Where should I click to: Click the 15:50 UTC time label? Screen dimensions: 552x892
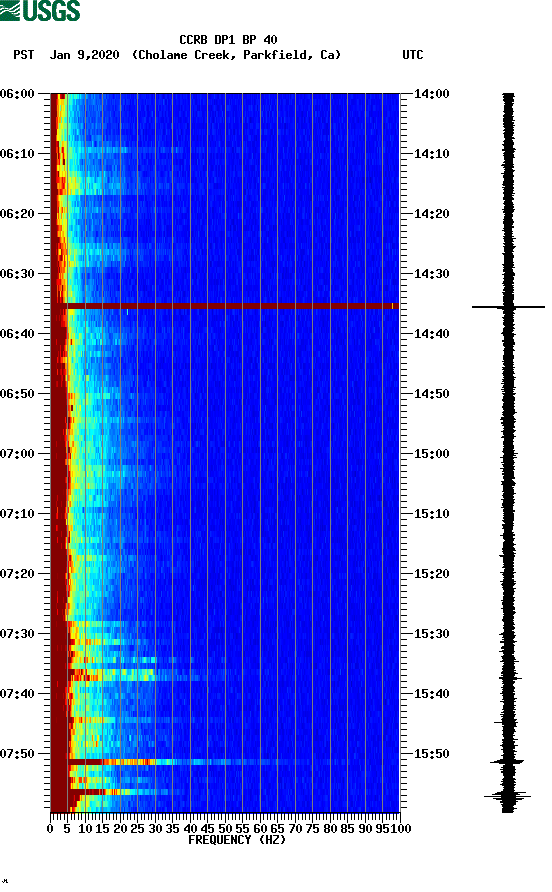pos(432,754)
